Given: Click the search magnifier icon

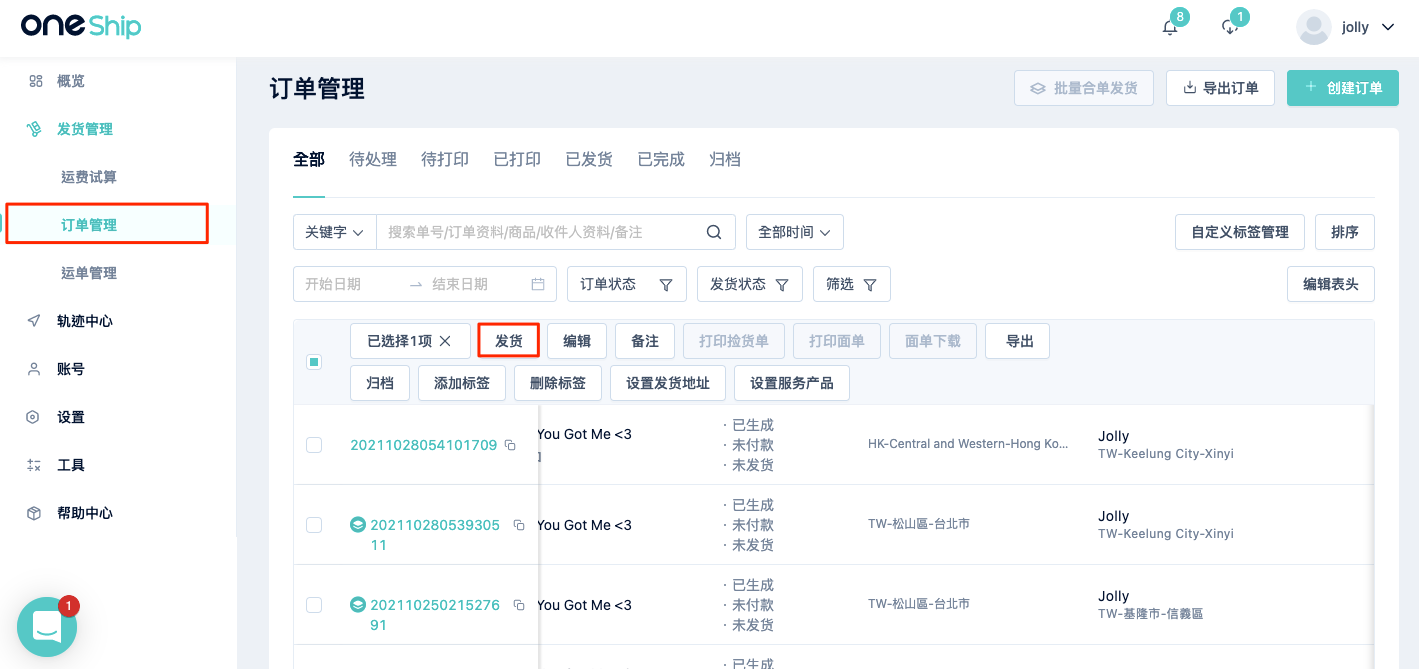Looking at the screenshot, I should point(714,232).
